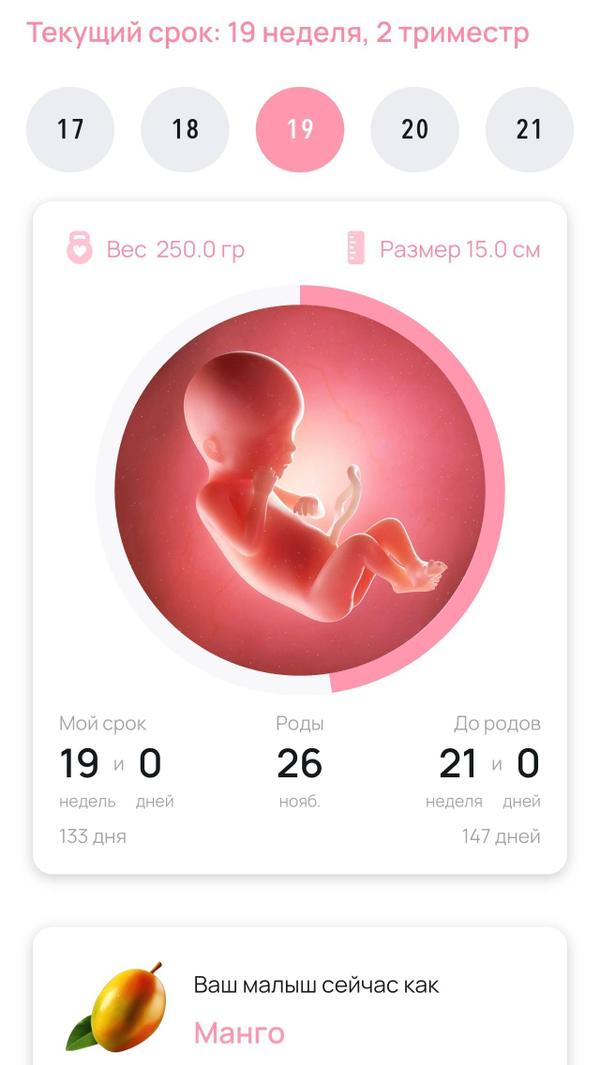
Task: Tap the 'Вес 250.0 гр' label
Action: click(x=175, y=249)
